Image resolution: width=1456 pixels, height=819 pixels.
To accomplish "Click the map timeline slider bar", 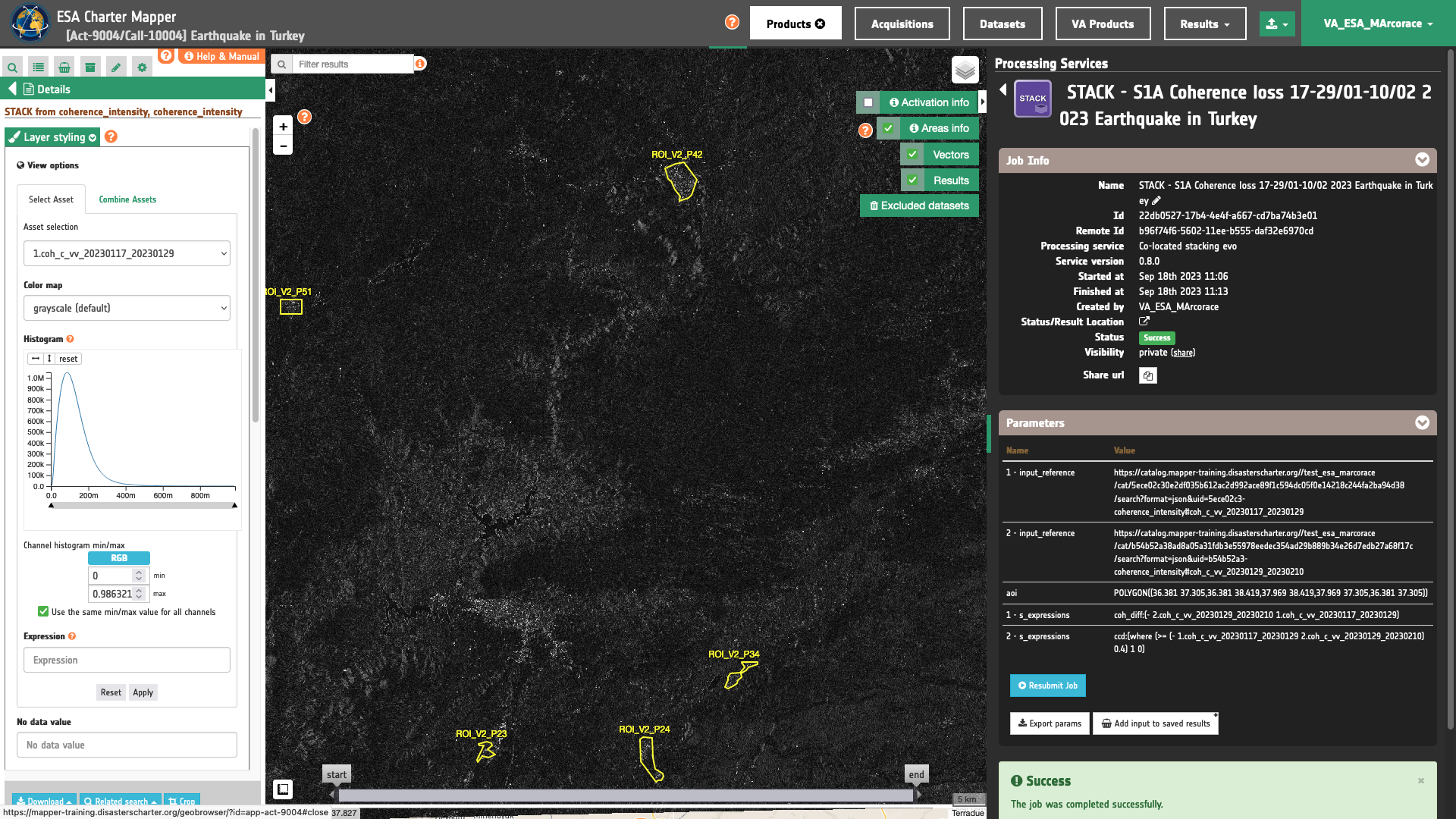I will [x=626, y=795].
